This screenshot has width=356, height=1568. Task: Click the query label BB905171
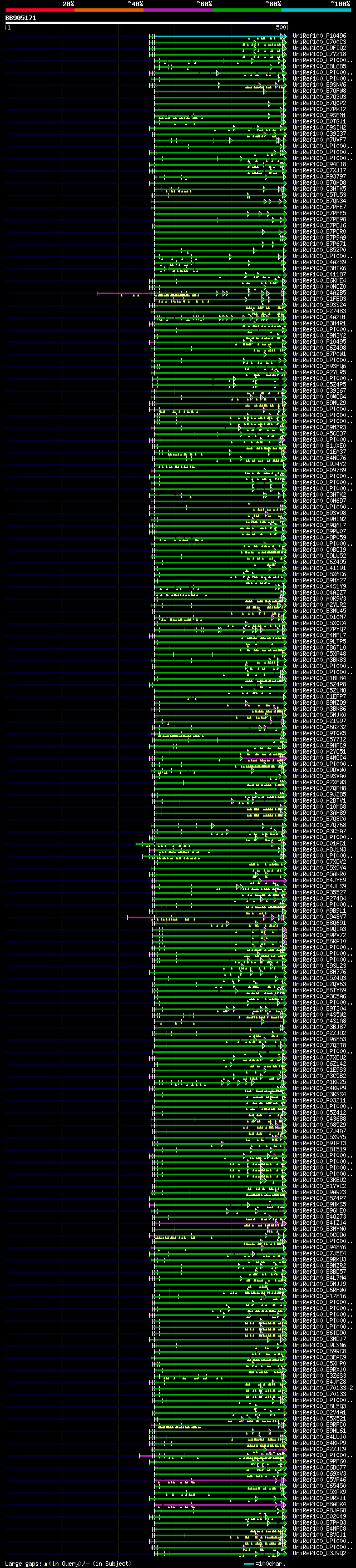21,18
